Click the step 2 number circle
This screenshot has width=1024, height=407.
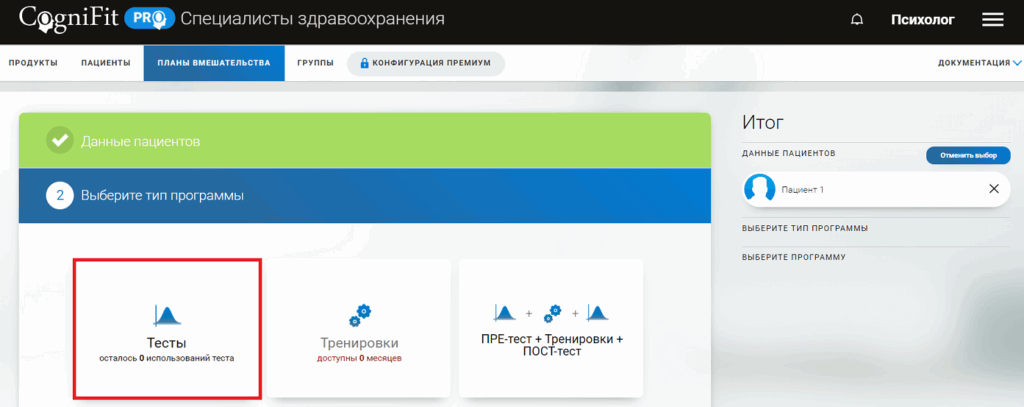[60, 196]
